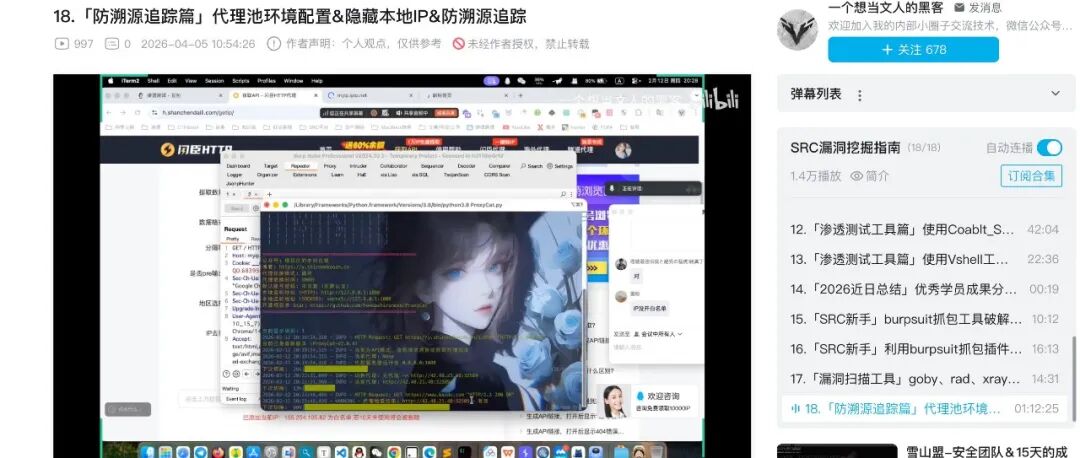1080x458 pixels.
Task: Open the Session menu in the iTerm2 menu bar
Action: click(214, 81)
